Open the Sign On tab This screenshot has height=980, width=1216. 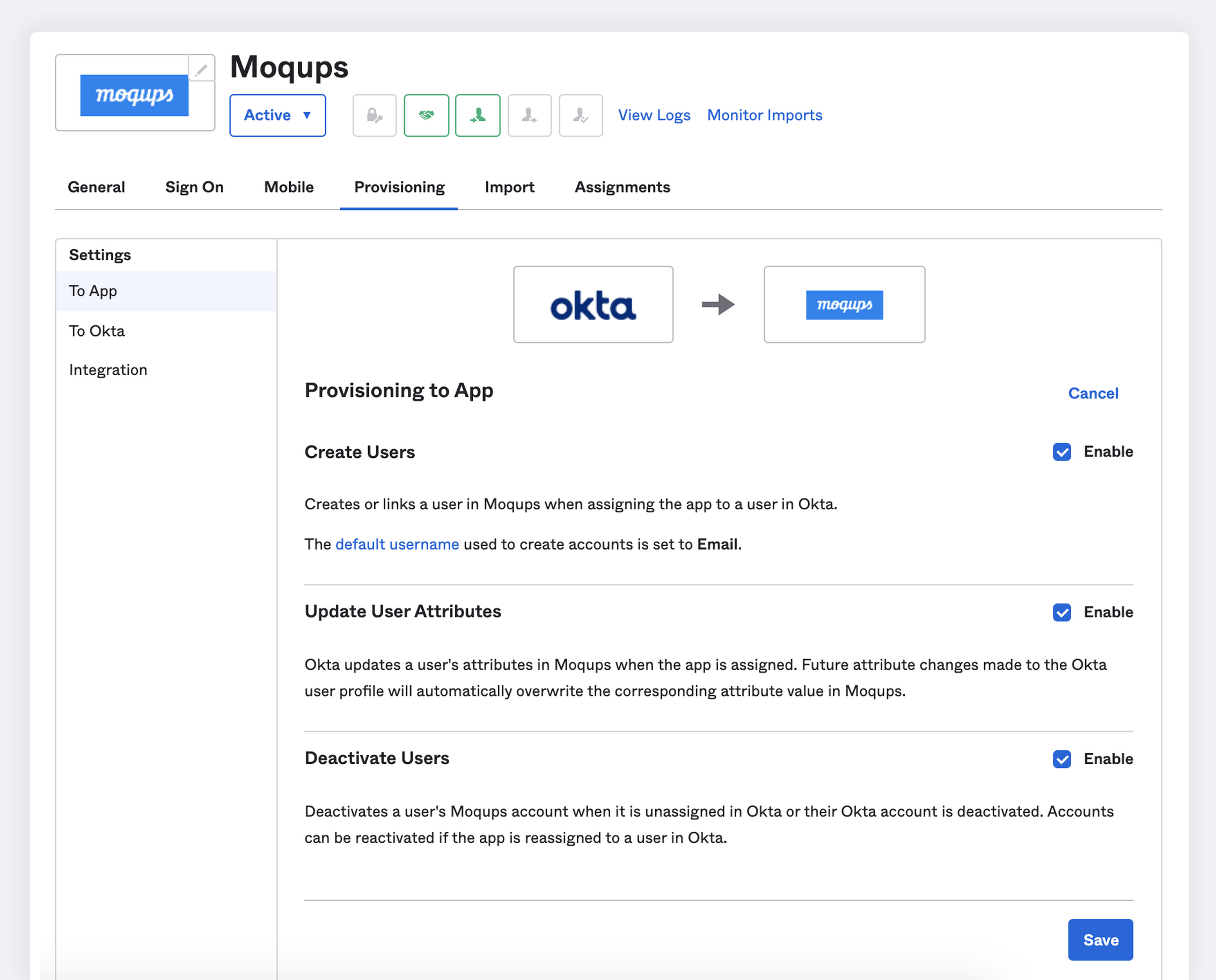[194, 187]
